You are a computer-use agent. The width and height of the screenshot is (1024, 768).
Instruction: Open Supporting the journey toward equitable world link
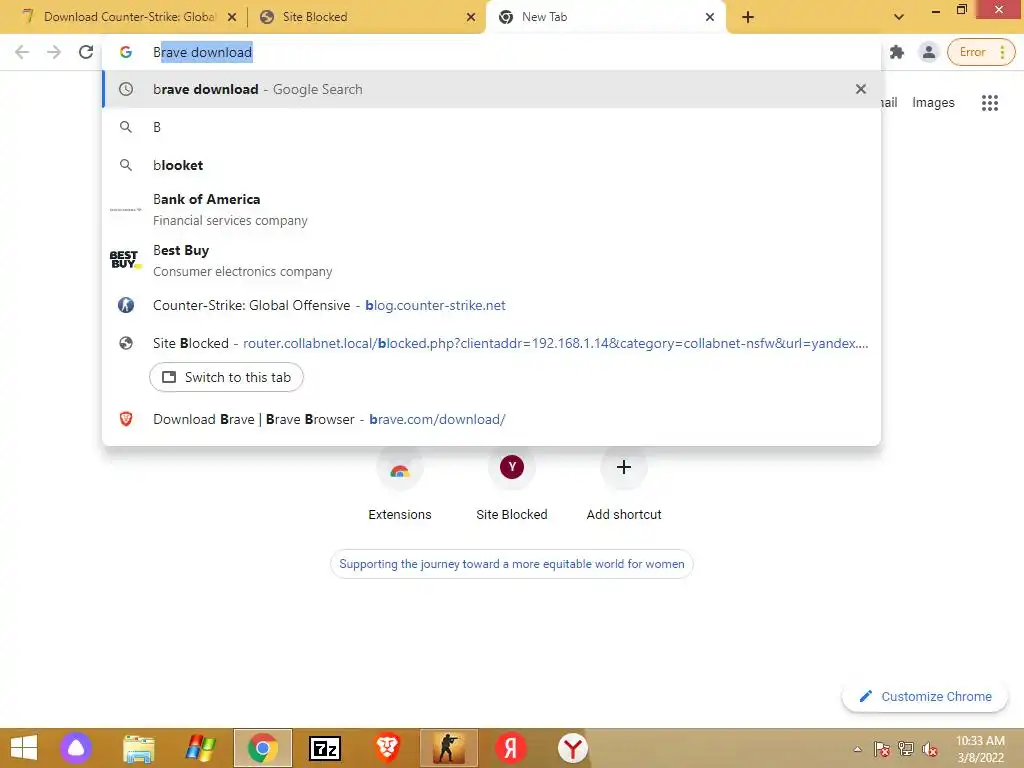point(511,564)
